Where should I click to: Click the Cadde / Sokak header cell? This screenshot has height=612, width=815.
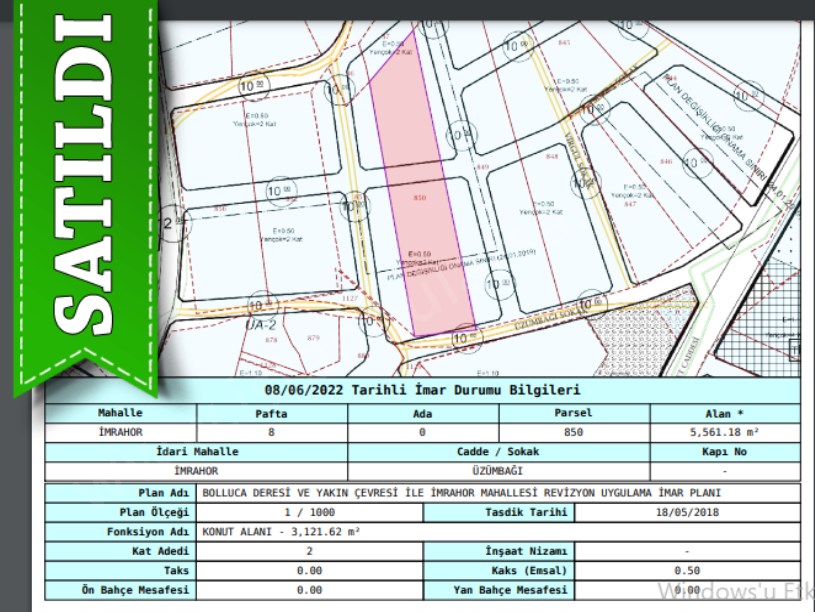point(498,451)
